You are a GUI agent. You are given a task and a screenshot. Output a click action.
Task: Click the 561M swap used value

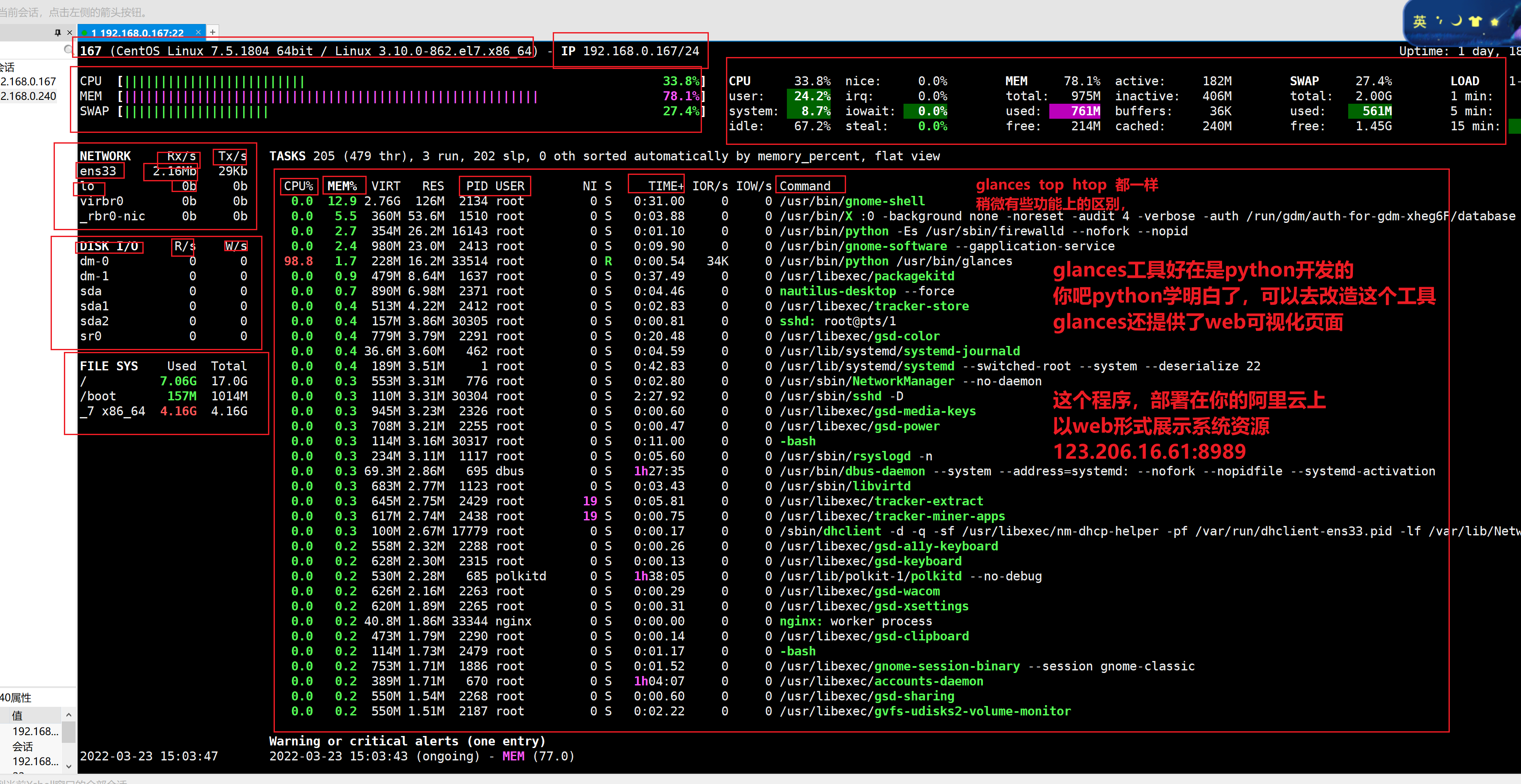[1370, 111]
